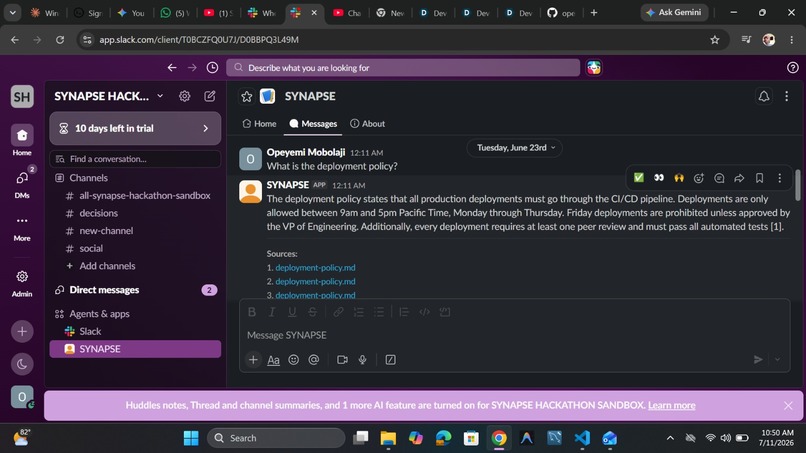Open Admin in the left rail

(22, 283)
